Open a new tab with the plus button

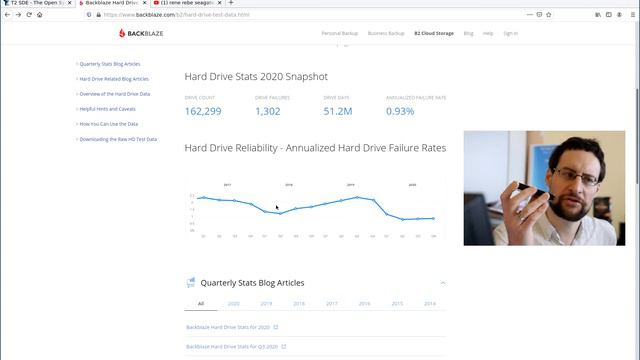(x=231, y=3)
